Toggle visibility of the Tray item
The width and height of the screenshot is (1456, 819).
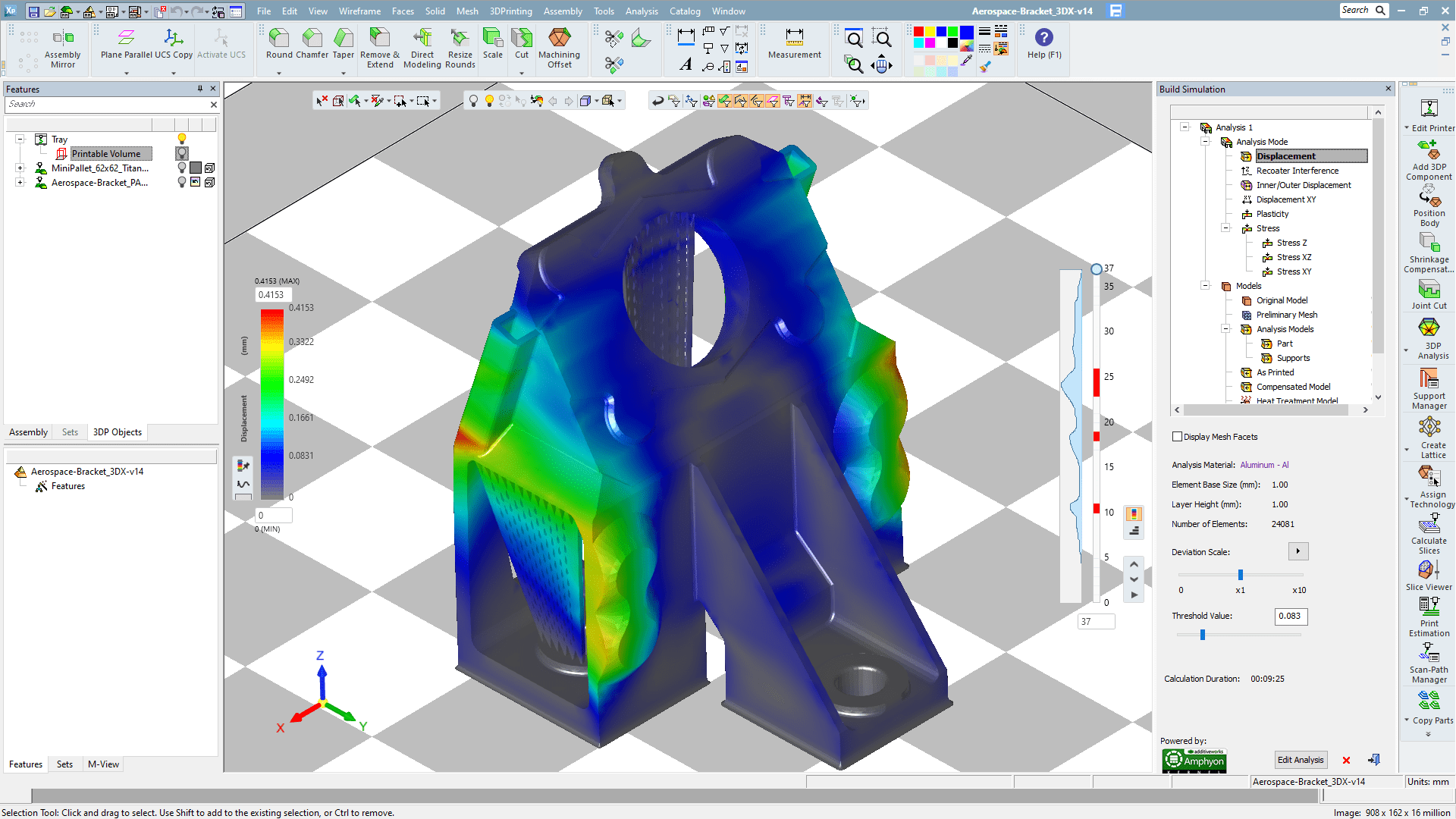pos(180,139)
